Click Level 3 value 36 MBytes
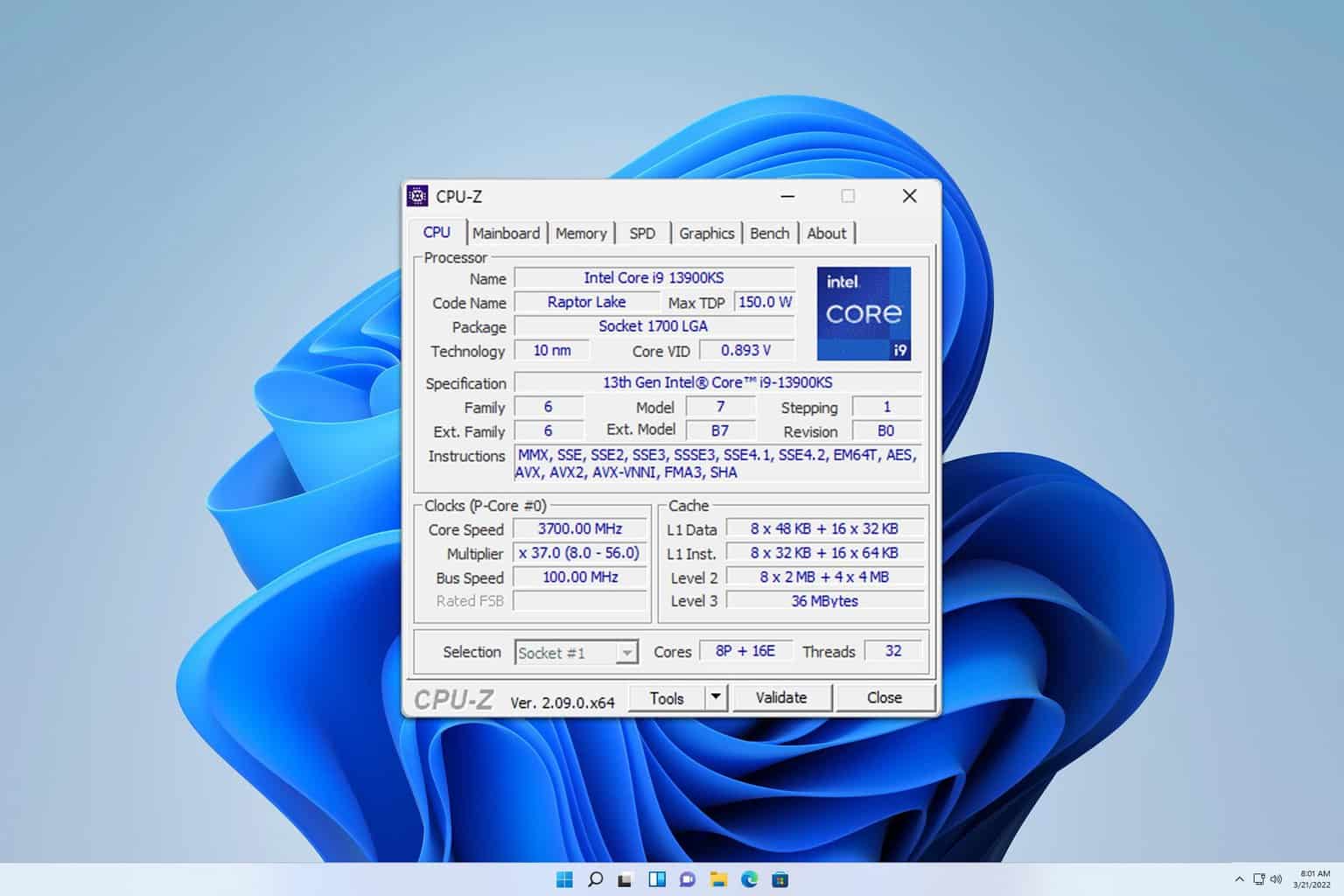The height and width of the screenshot is (896, 1344). click(x=824, y=600)
